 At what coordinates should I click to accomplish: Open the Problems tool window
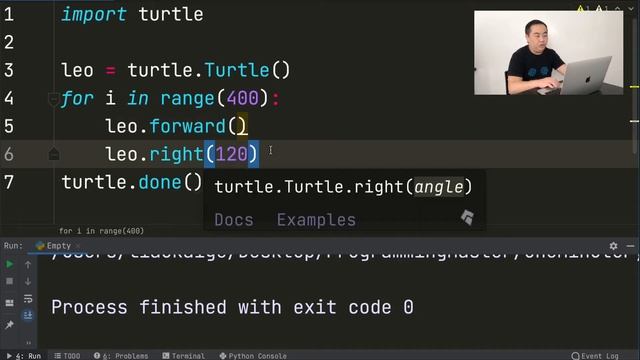click(121, 356)
